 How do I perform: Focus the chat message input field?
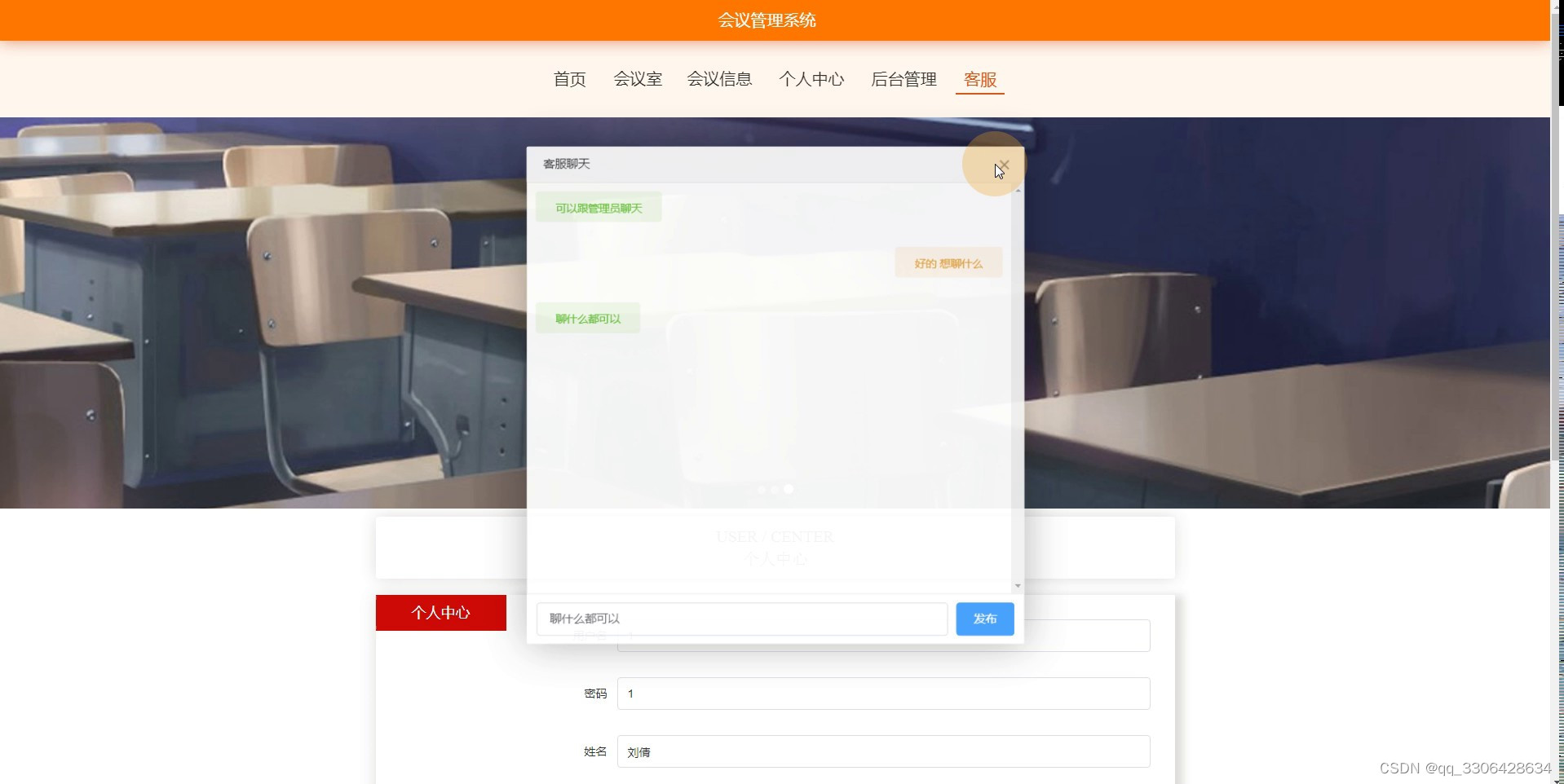(x=741, y=619)
